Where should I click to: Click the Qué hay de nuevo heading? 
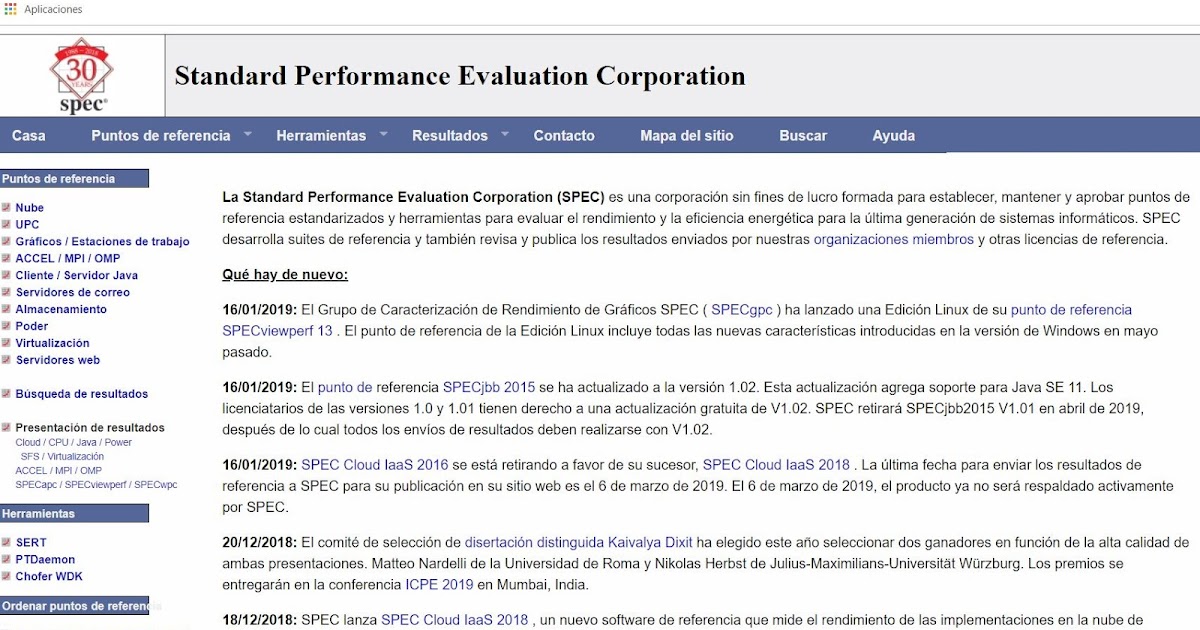(x=285, y=274)
